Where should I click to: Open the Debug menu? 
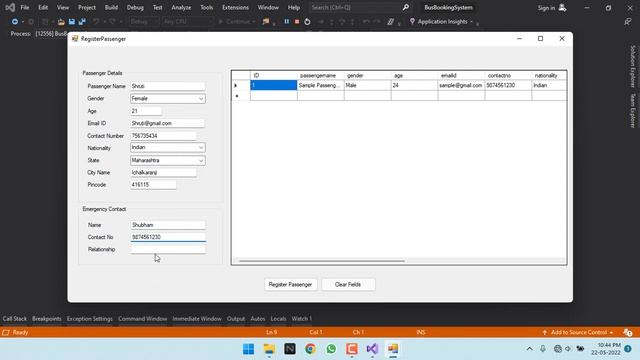point(135,7)
